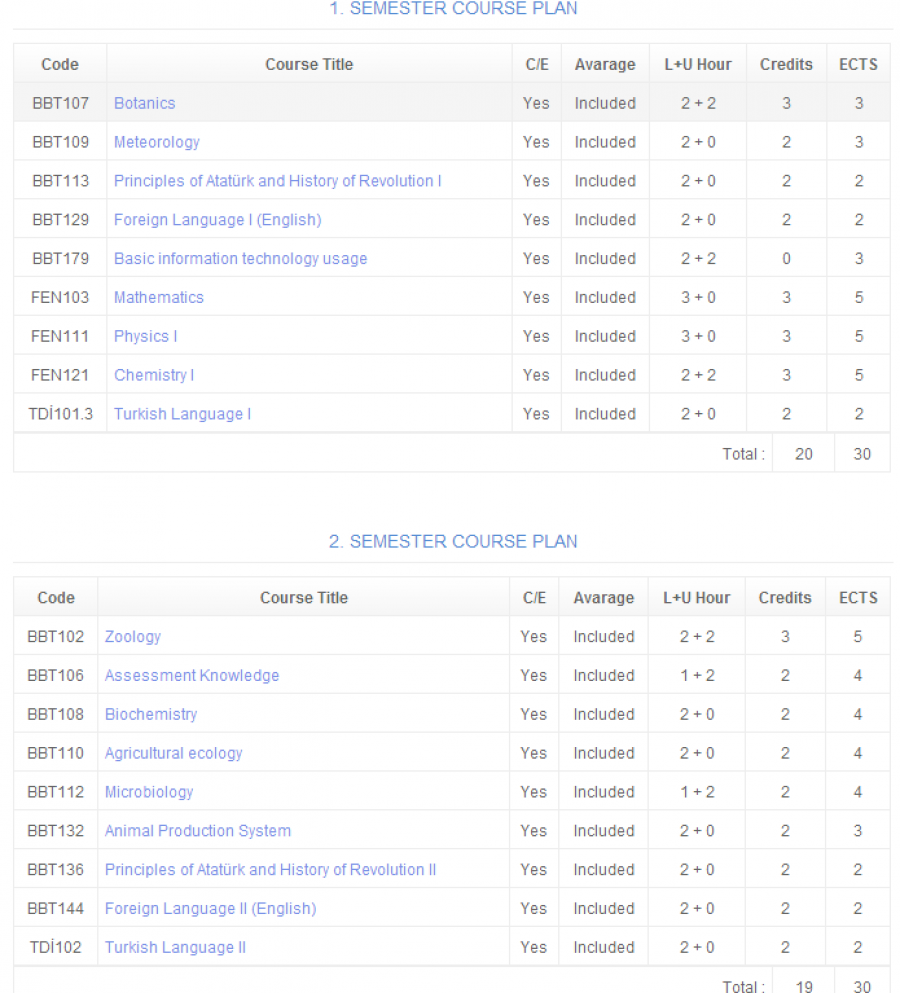Click the total credits value 20
900x993 pixels.
pos(804,454)
